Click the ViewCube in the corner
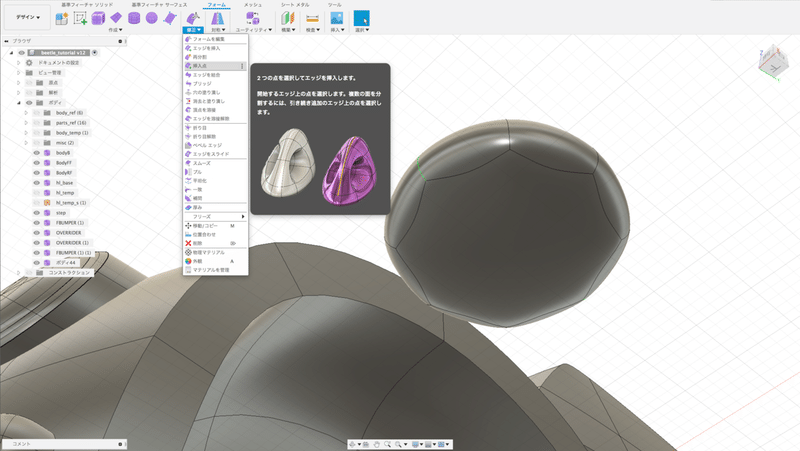800x451 pixels. [x=773, y=62]
